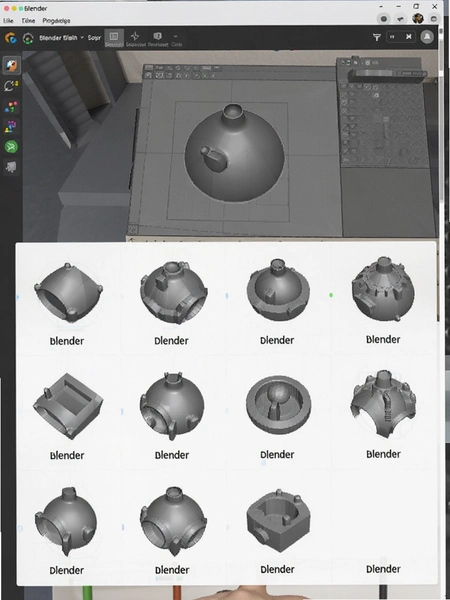Select the sphere with forked top model
The height and width of the screenshot is (600, 450).
(172, 406)
